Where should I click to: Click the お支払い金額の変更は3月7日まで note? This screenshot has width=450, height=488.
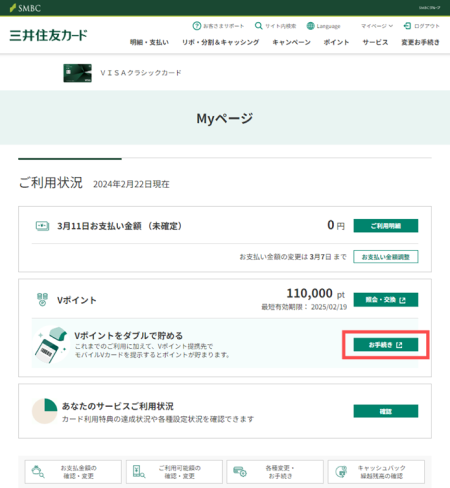click(x=293, y=257)
